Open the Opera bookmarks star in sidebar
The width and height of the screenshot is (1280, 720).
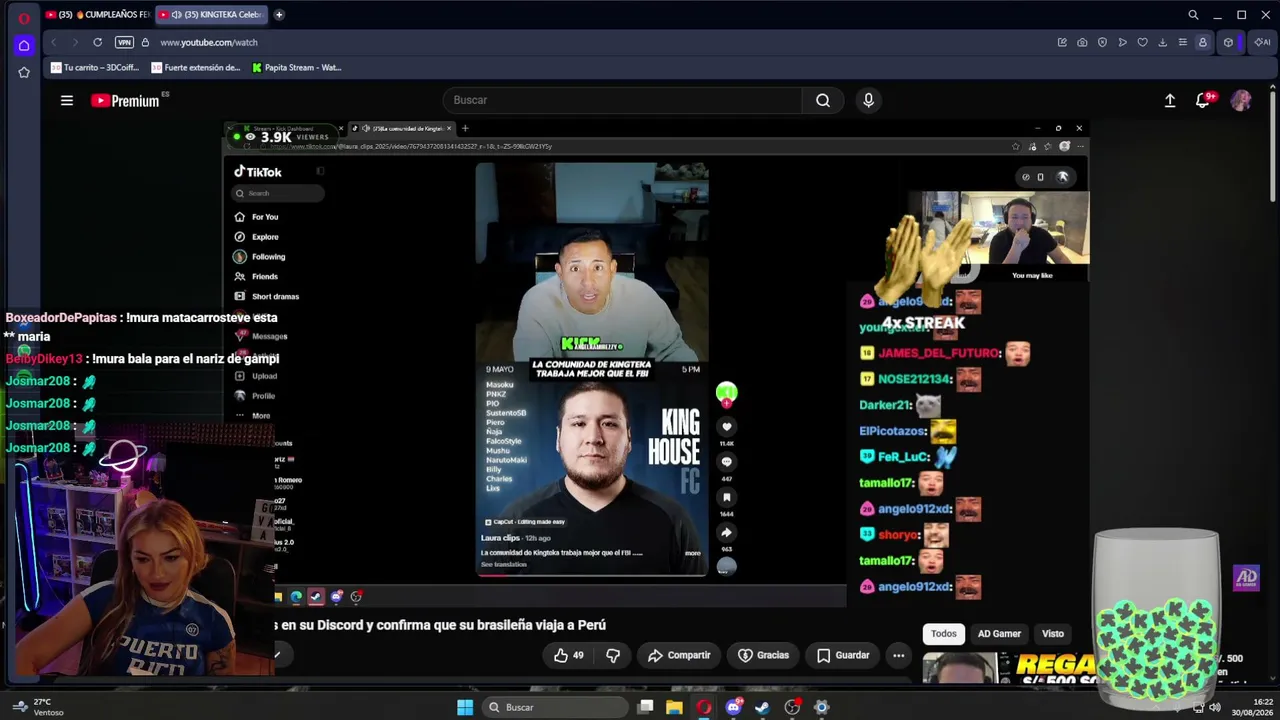tap(24, 72)
